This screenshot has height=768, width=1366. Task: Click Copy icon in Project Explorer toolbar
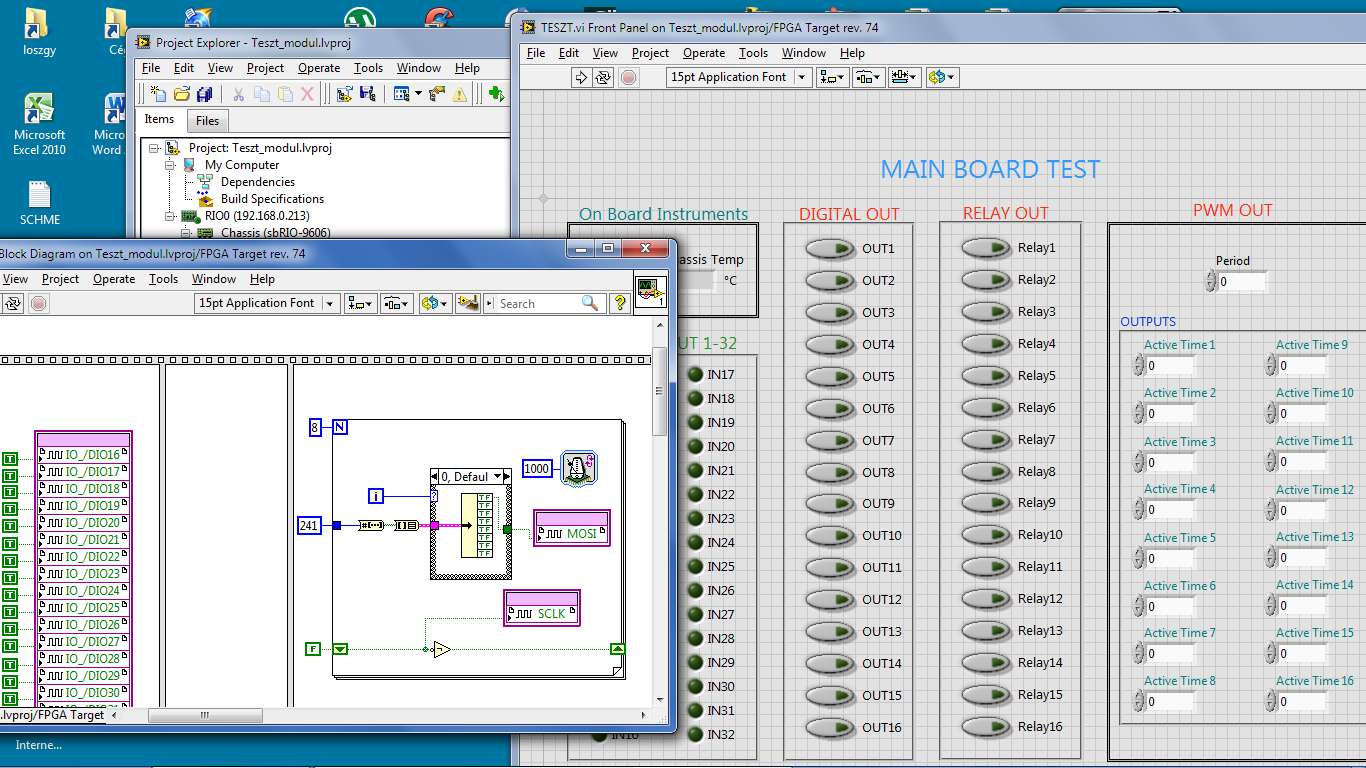coord(261,94)
